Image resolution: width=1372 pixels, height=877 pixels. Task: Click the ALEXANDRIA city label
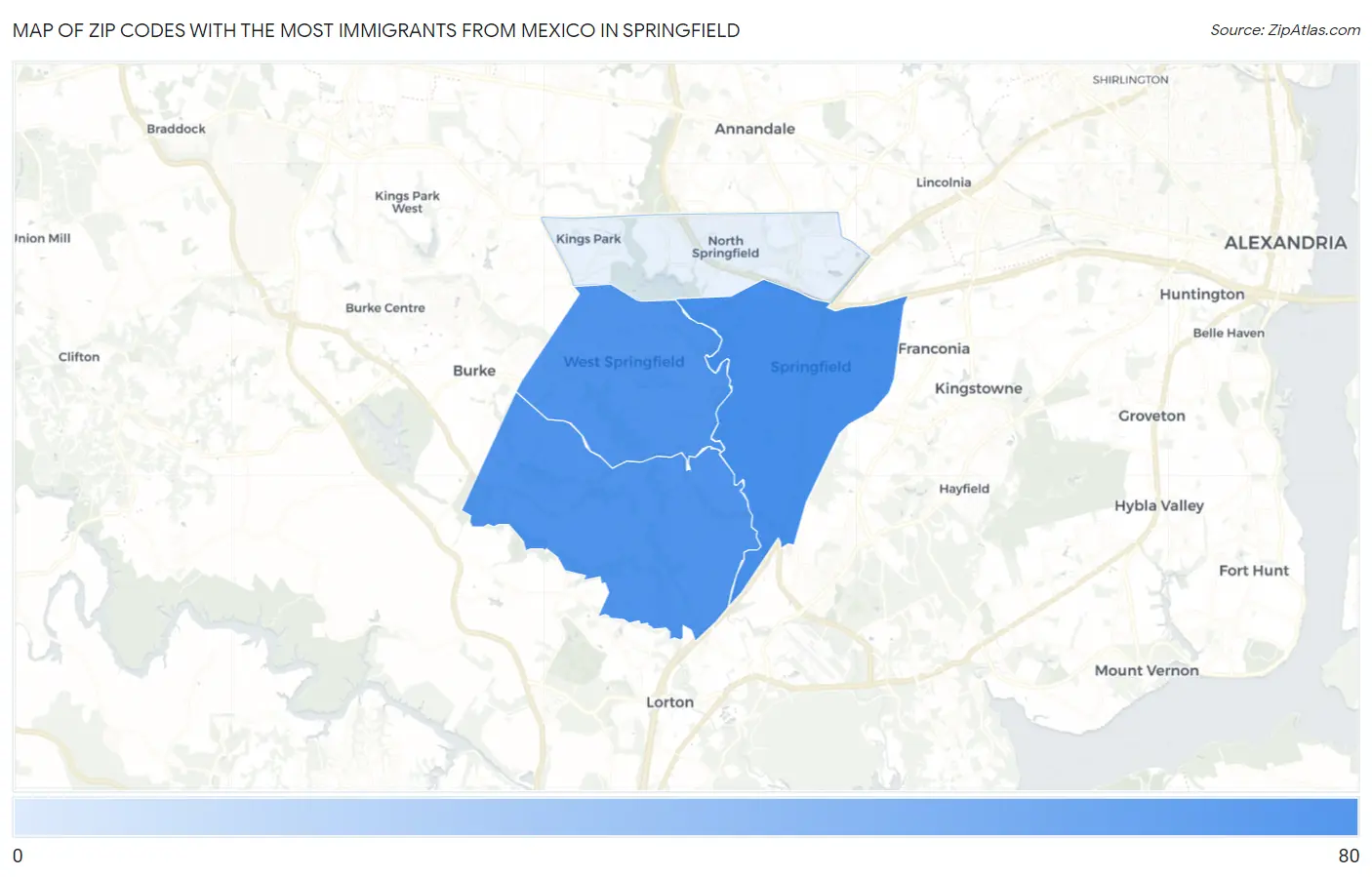point(1285,243)
